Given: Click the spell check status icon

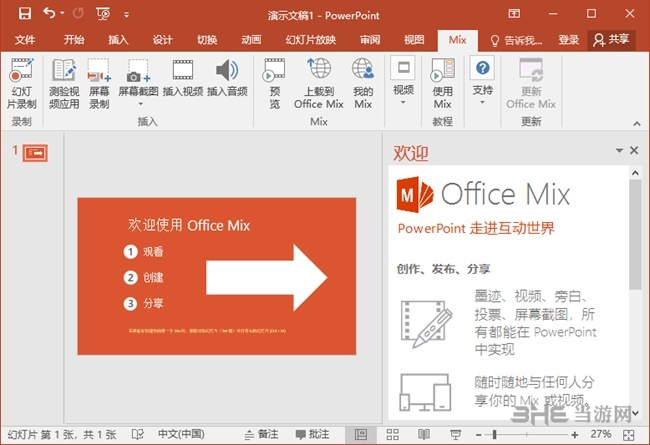Looking at the screenshot, I should [x=137, y=434].
